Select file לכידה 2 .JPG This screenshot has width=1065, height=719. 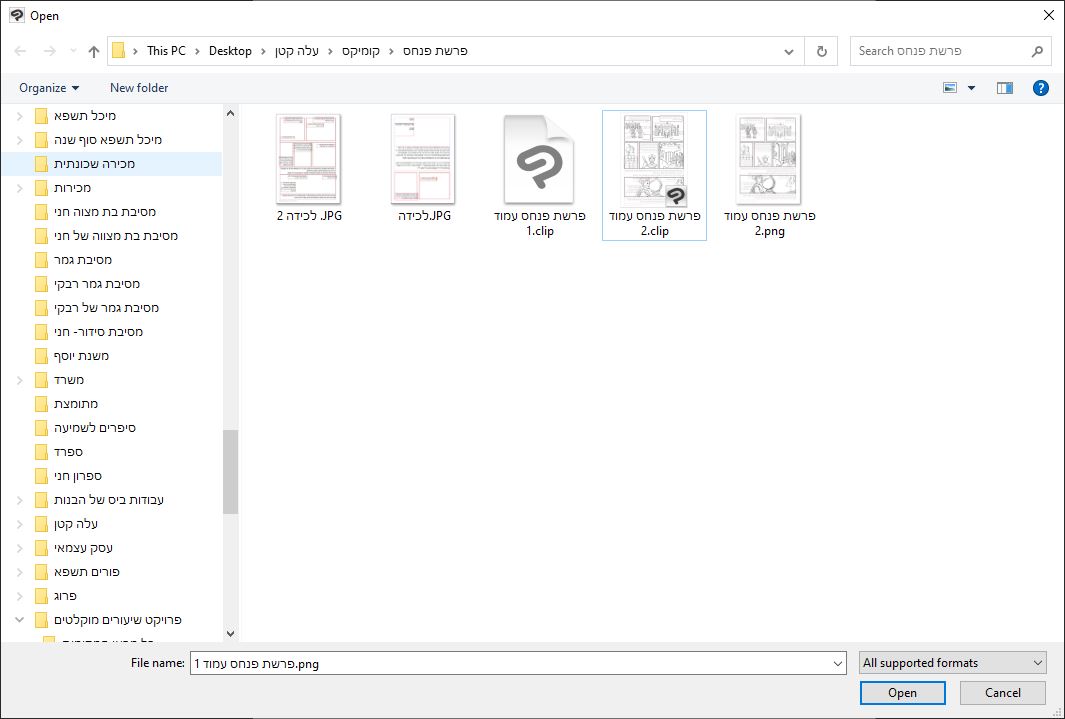point(309,168)
